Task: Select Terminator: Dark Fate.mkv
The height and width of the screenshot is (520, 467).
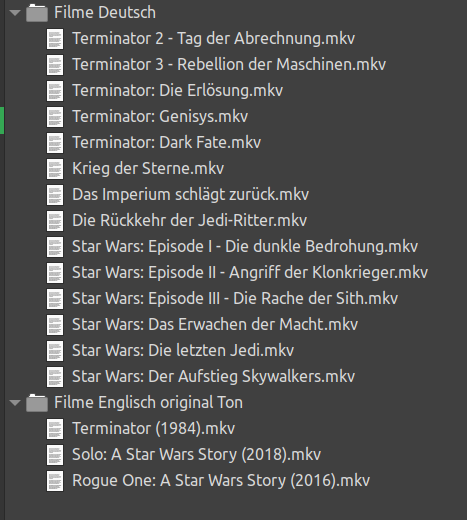Action: tap(167, 142)
